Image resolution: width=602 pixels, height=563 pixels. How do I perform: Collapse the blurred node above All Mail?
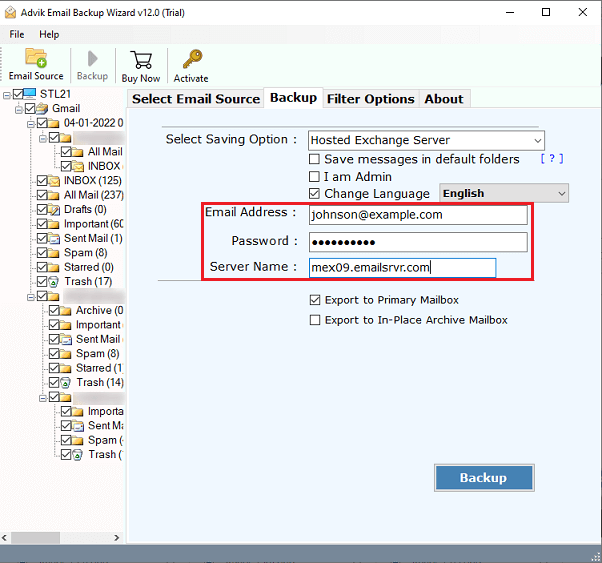pyautogui.click(x=43, y=138)
